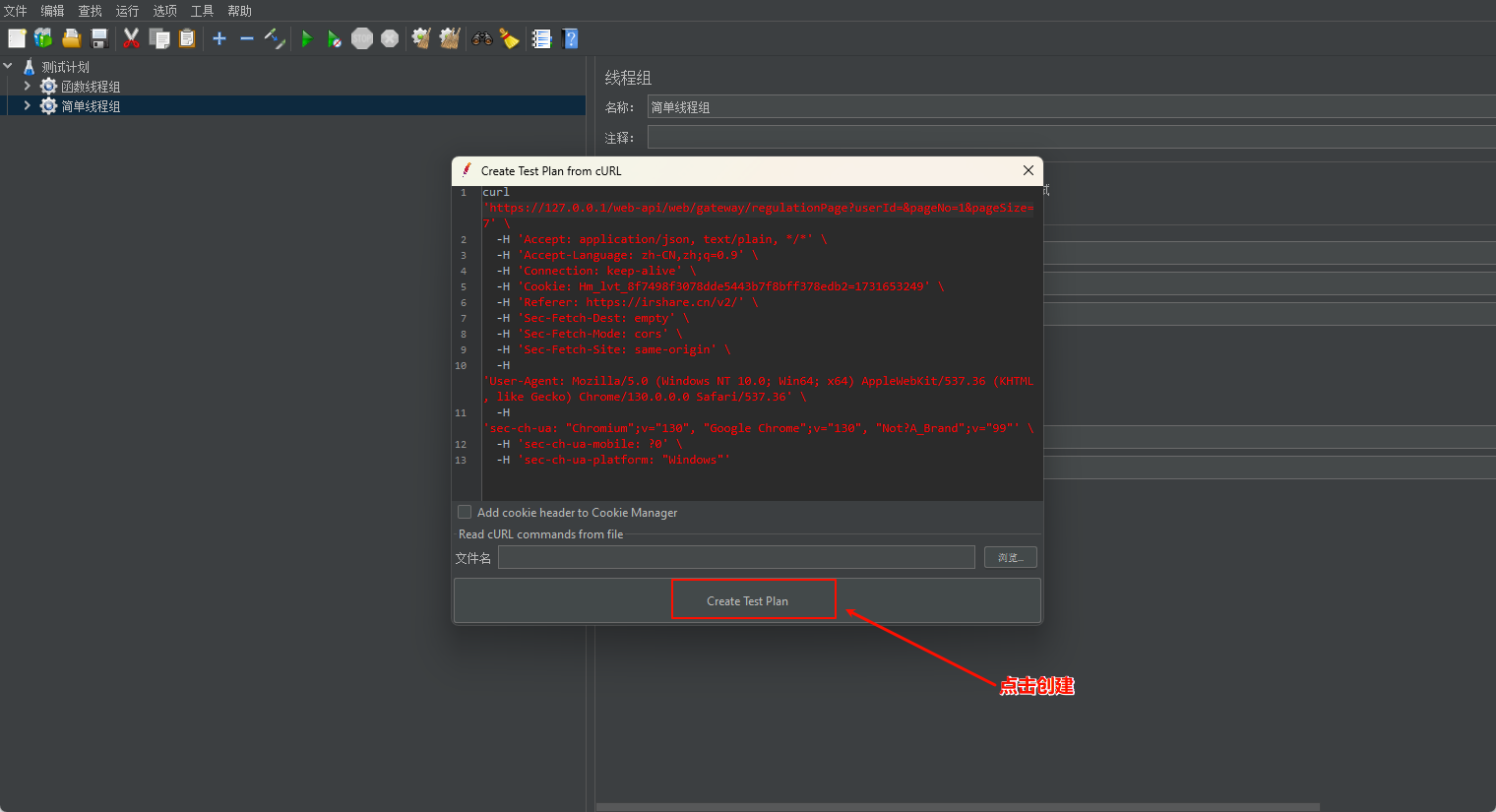
Task: Open the 查找 menu
Action: tap(90, 11)
